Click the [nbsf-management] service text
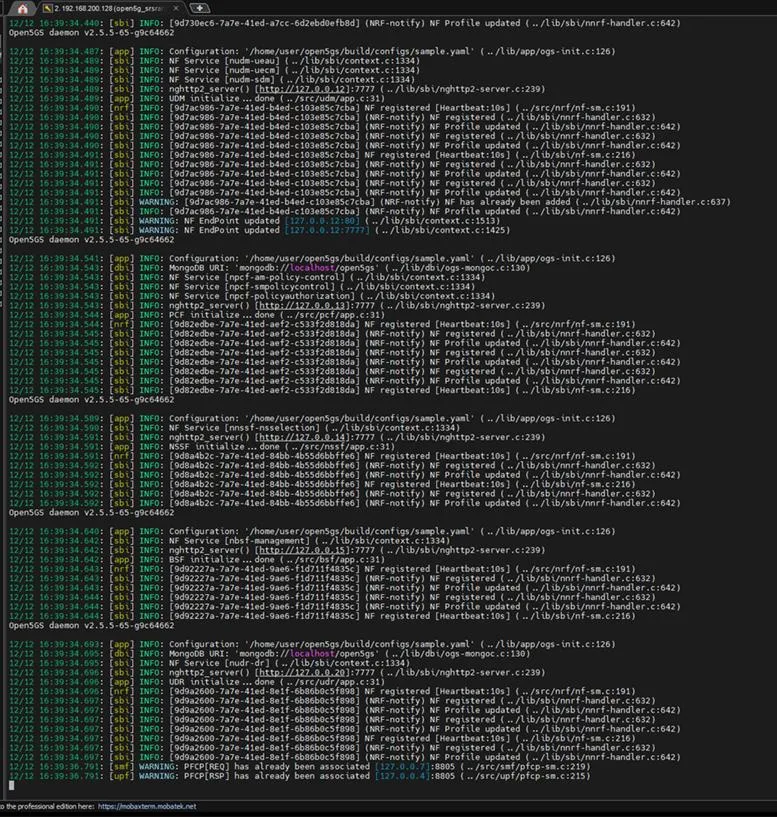This screenshot has width=777, height=817. tap(267, 541)
